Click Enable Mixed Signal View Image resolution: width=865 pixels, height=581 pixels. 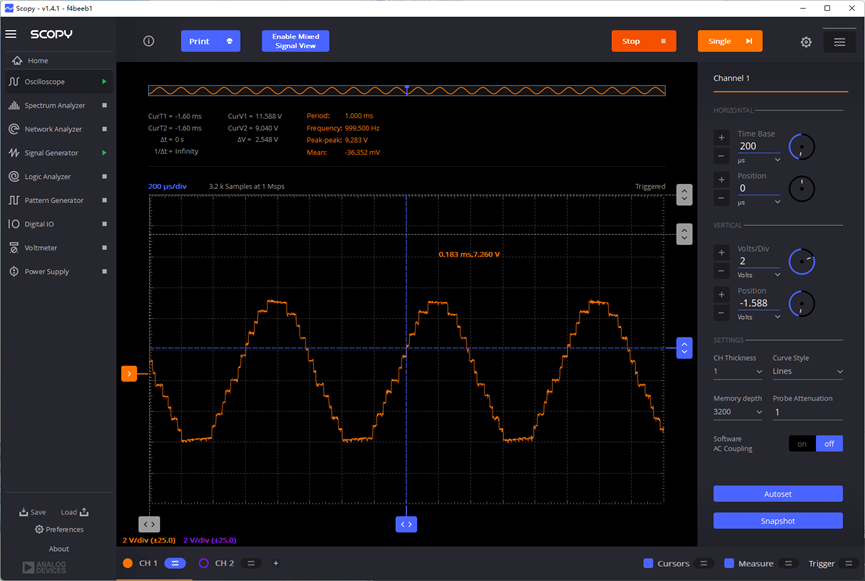295,41
